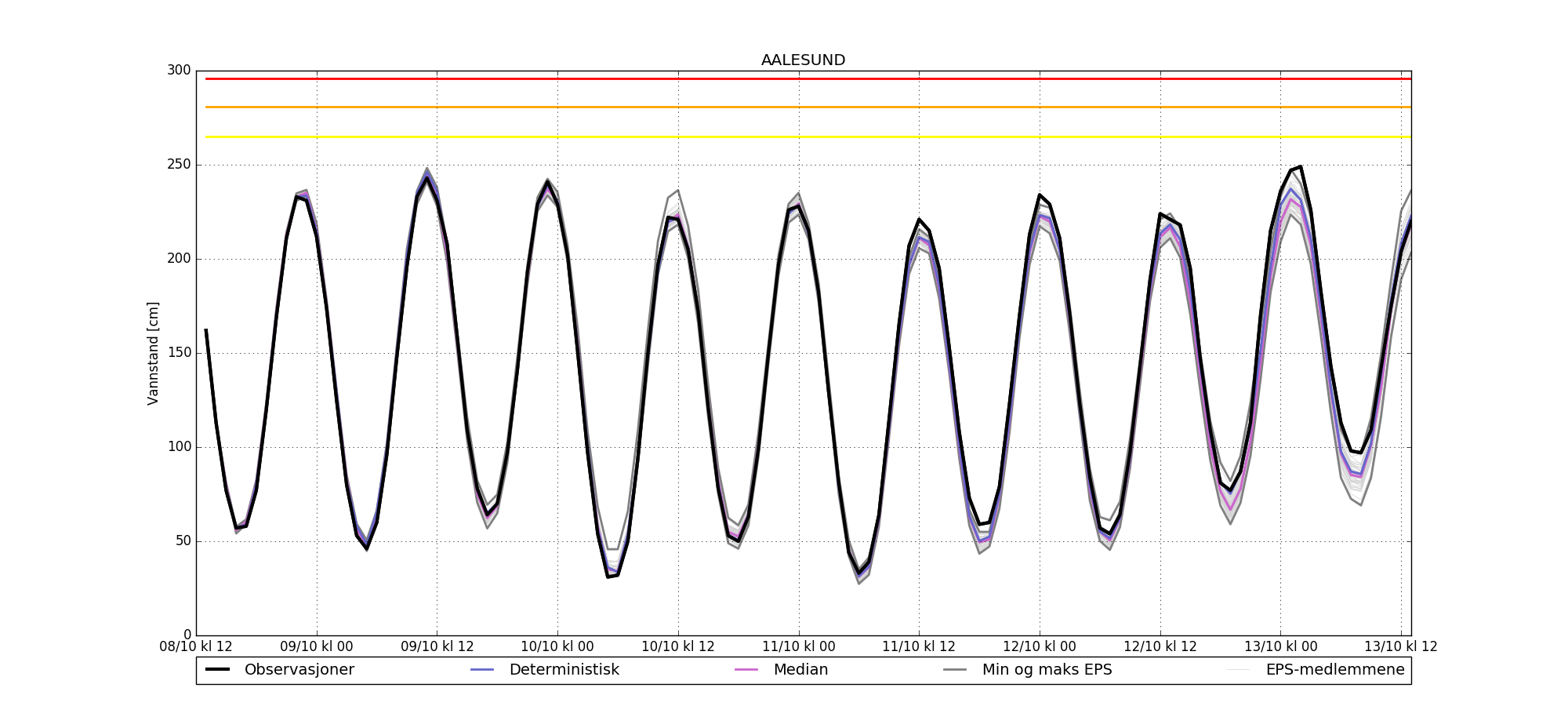Click the light EPS-medlemmene legend line sample

(x=1239, y=670)
